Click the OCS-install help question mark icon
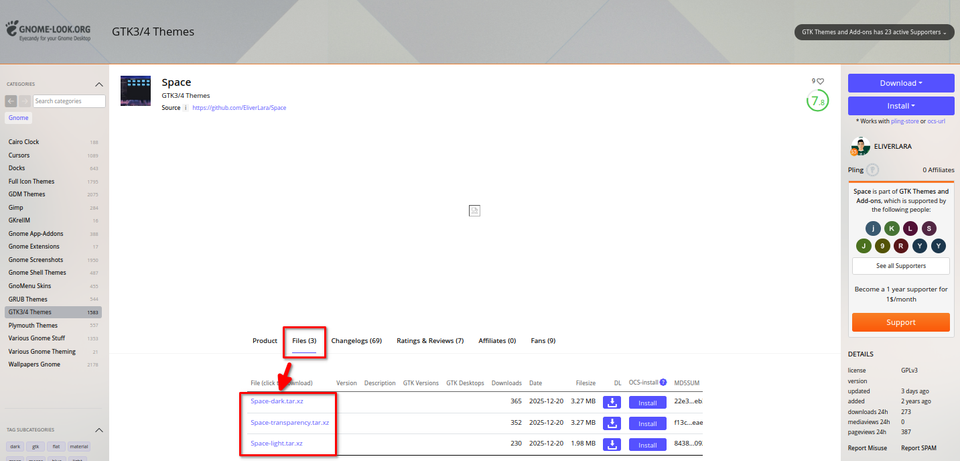 tap(662, 382)
